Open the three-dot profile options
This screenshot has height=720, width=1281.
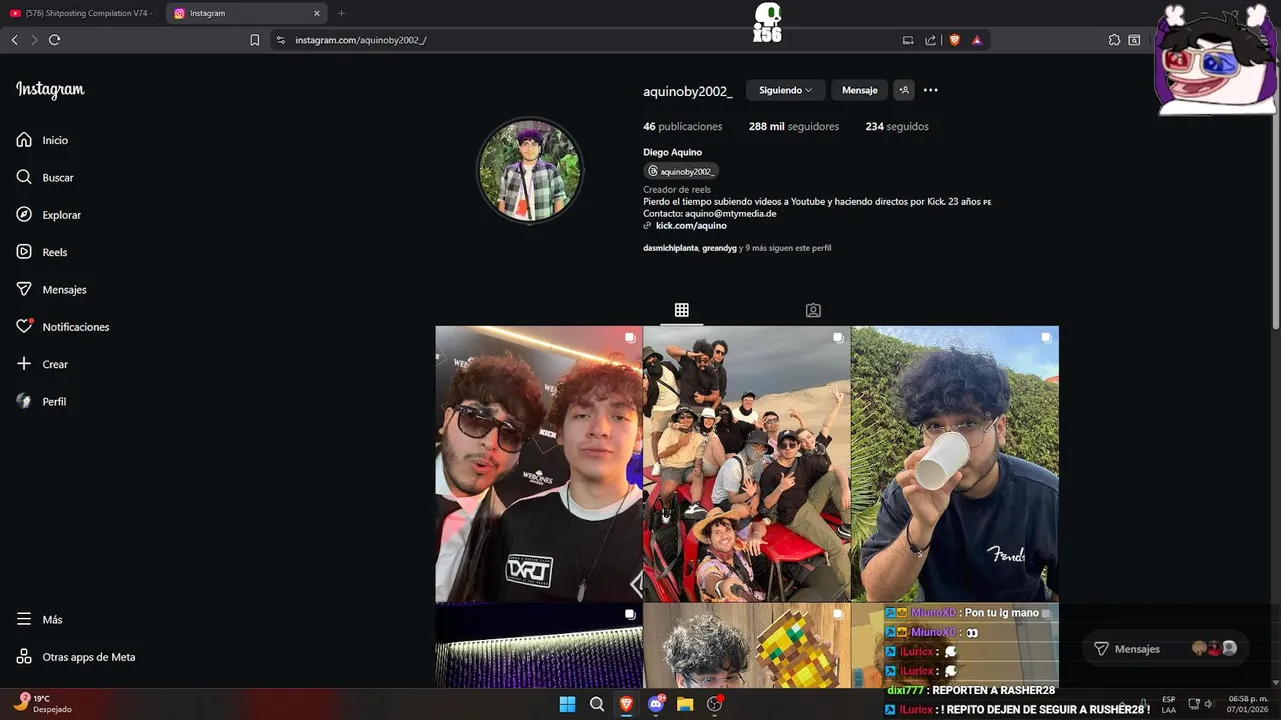coord(931,90)
